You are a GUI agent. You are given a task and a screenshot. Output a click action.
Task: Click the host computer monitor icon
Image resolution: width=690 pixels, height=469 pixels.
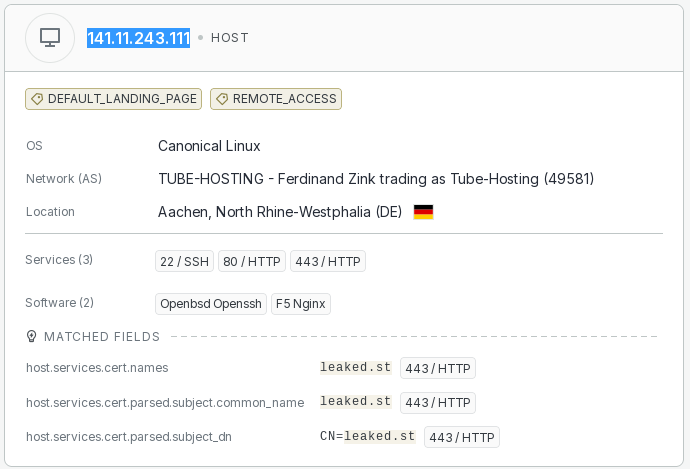tap(50, 38)
